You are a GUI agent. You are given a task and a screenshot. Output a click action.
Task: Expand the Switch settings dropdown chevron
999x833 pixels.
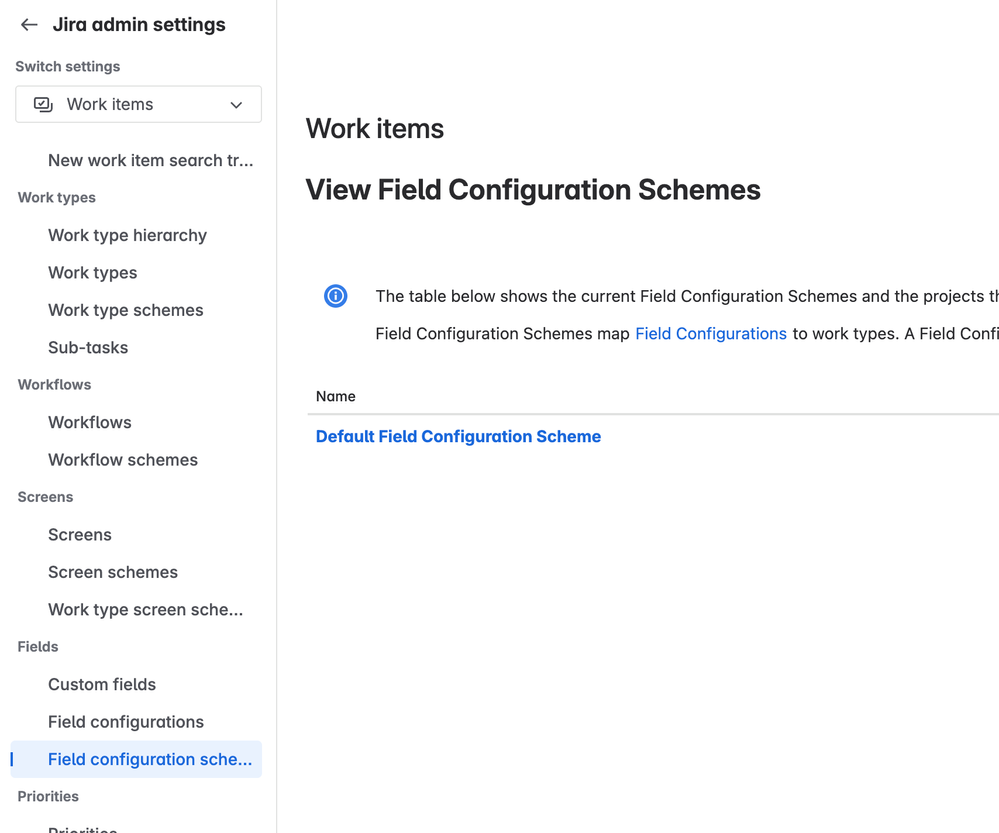[x=236, y=105]
